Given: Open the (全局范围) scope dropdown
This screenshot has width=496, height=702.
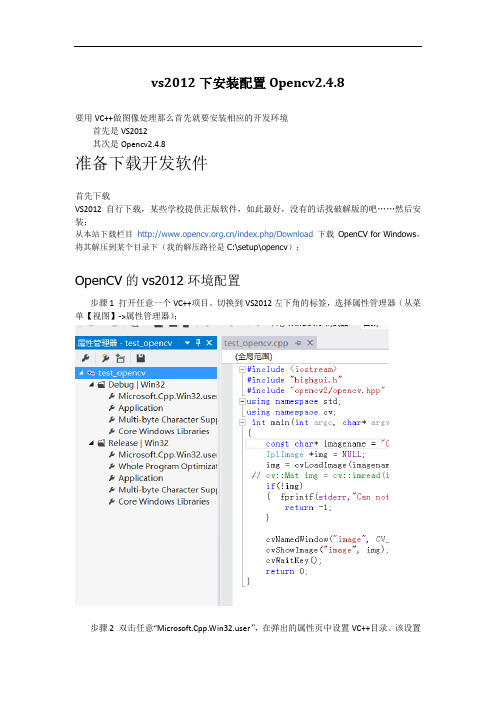Looking at the screenshot, I should (x=305, y=356).
